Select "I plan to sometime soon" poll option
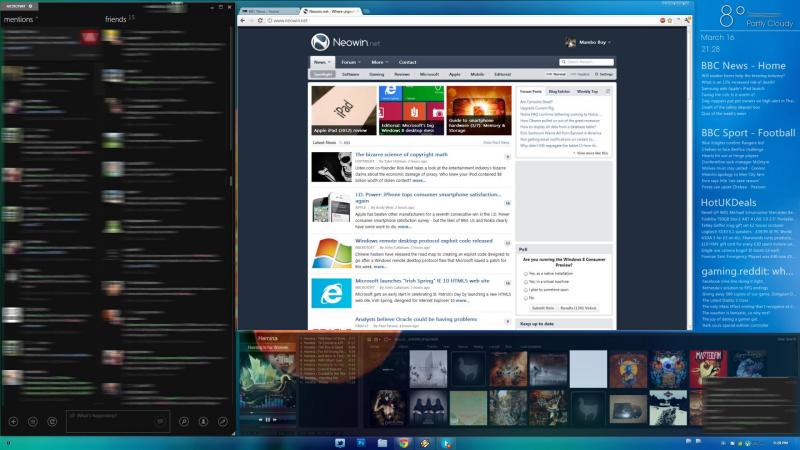800x450 pixels. [526, 290]
